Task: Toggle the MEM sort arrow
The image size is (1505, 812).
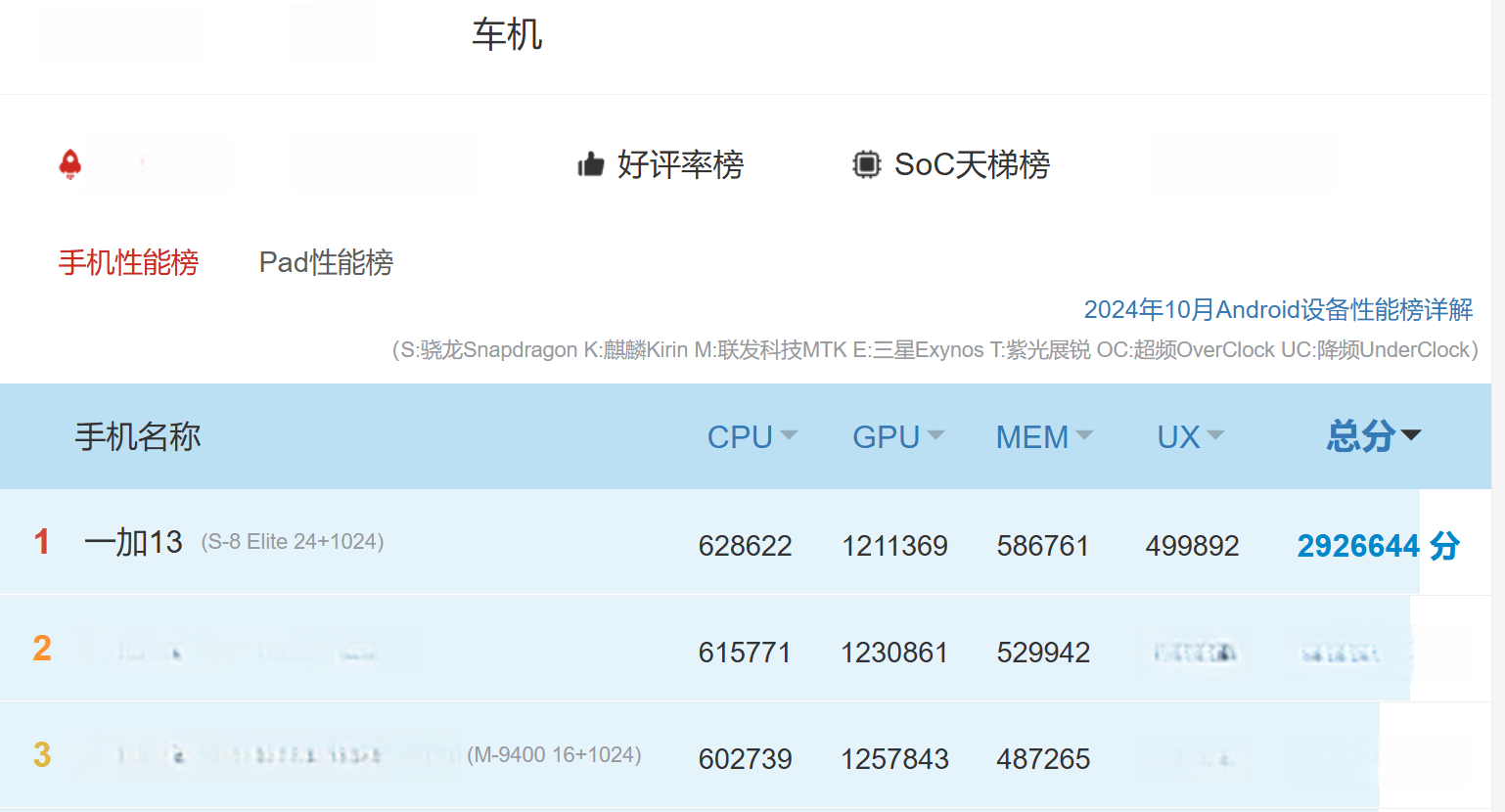Action: click(x=1084, y=435)
